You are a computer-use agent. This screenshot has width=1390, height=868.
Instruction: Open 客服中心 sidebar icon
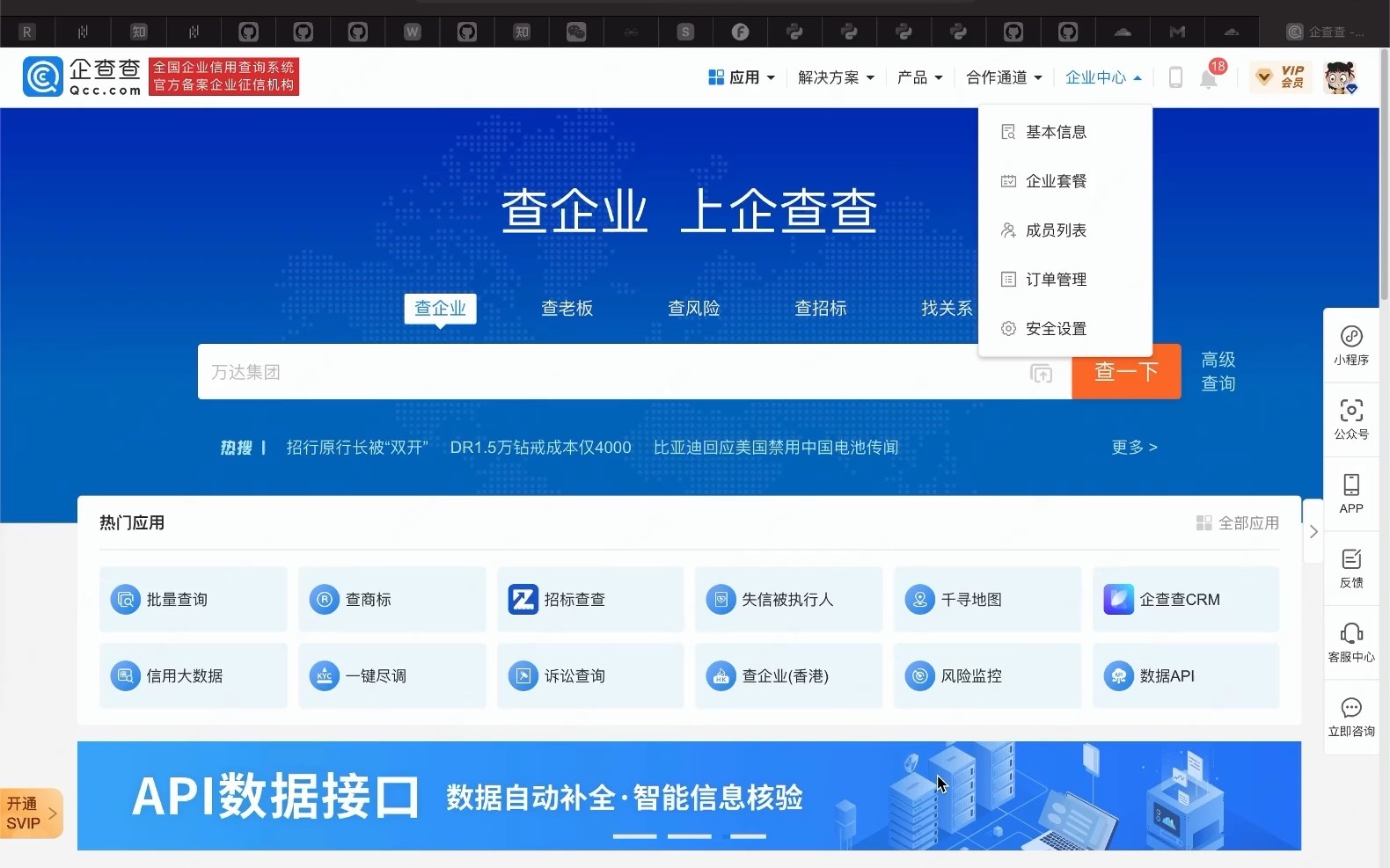pyautogui.click(x=1351, y=642)
